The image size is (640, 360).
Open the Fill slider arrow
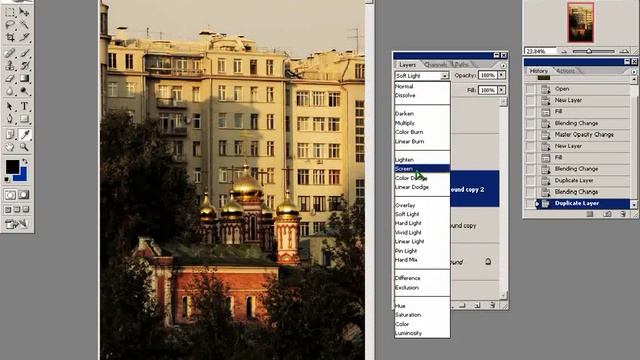pos(501,90)
